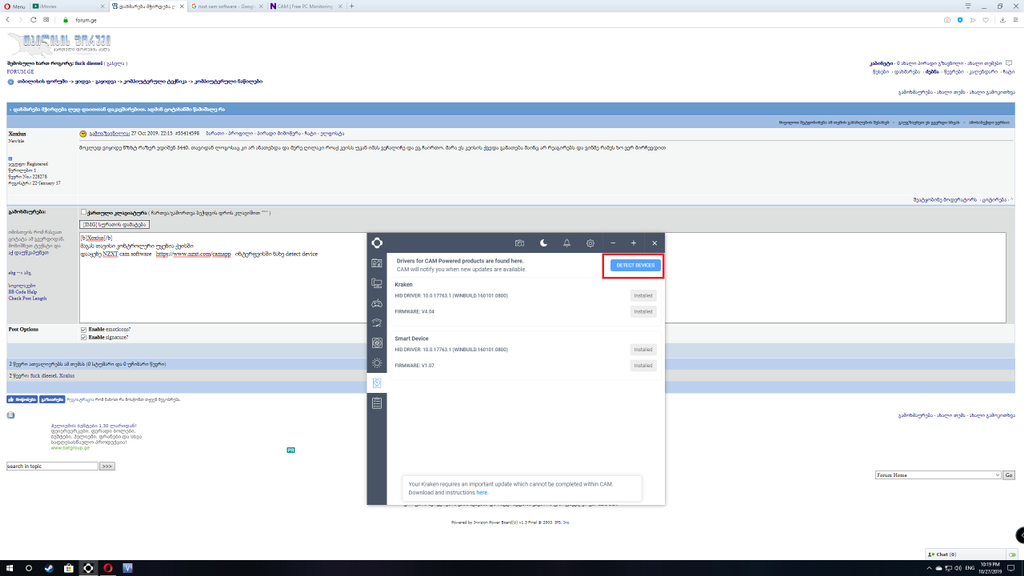This screenshot has height=576, width=1024.
Task: Open CAM settings gear icon
Action: coord(590,243)
